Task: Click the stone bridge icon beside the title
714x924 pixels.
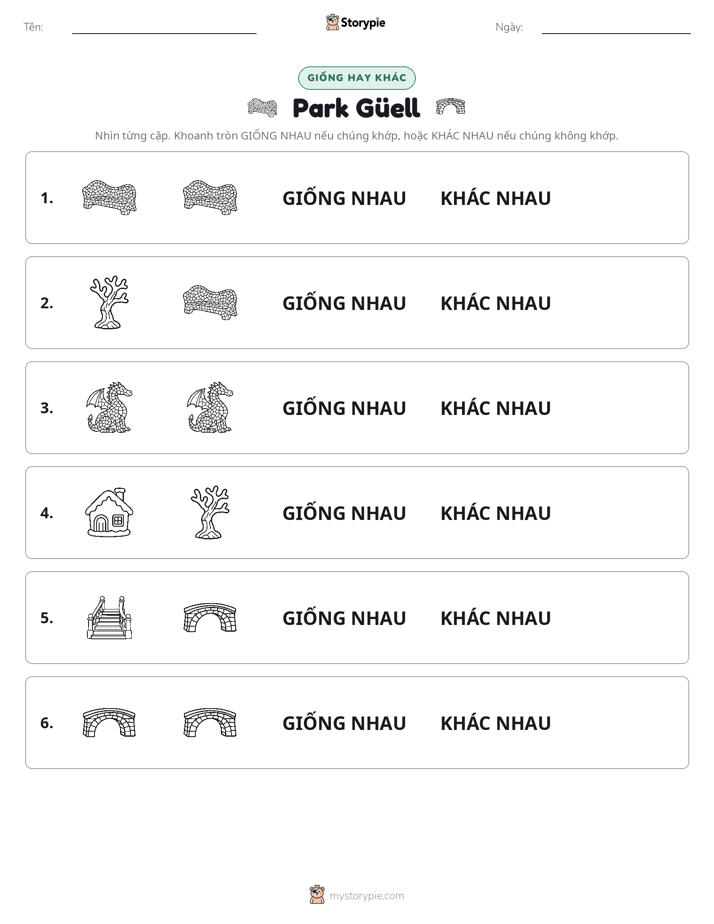Action: [451, 107]
